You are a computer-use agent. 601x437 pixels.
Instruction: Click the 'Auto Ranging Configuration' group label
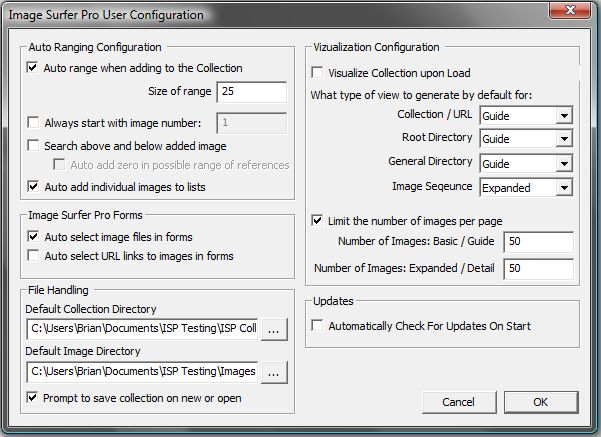coord(95,47)
